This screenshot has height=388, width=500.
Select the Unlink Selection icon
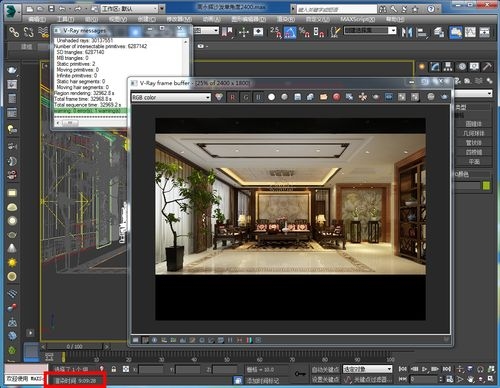click(28, 32)
